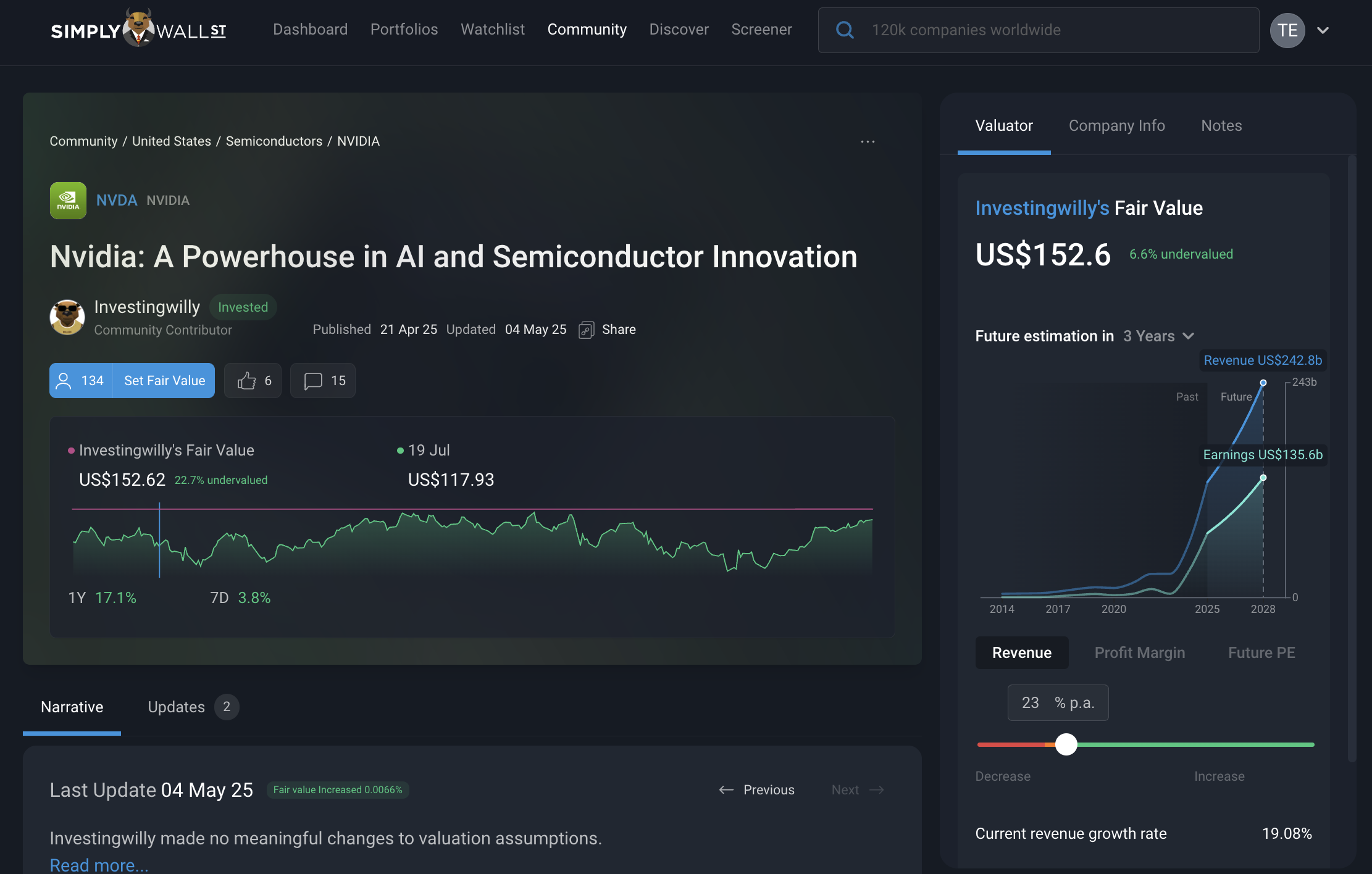Image resolution: width=1372 pixels, height=874 pixels.
Task: Click the NVIDIA company logo icon
Action: (68, 200)
